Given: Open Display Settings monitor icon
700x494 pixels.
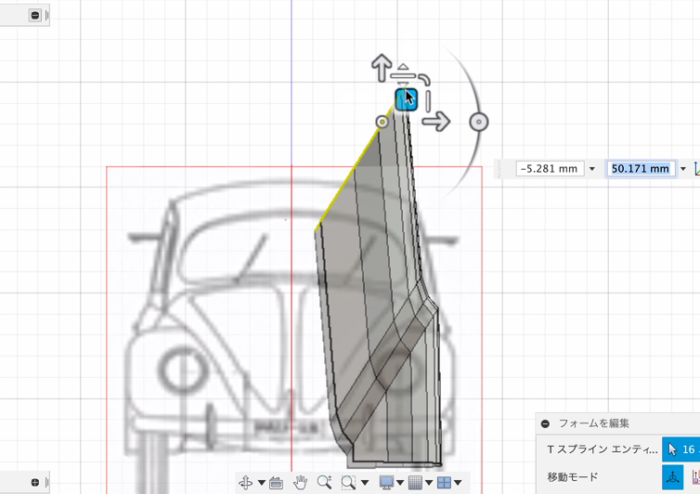Looking at the screenshot, I should click(388, 483).
